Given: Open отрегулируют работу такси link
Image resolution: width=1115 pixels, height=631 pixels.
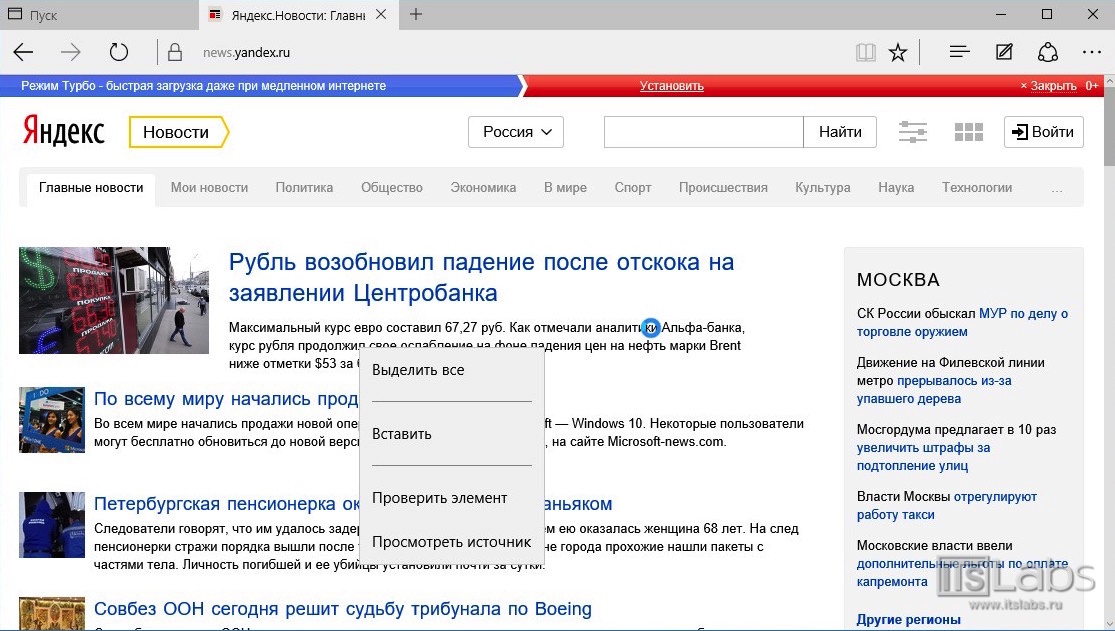Looking at the screenshot, I should pos(946,506).
